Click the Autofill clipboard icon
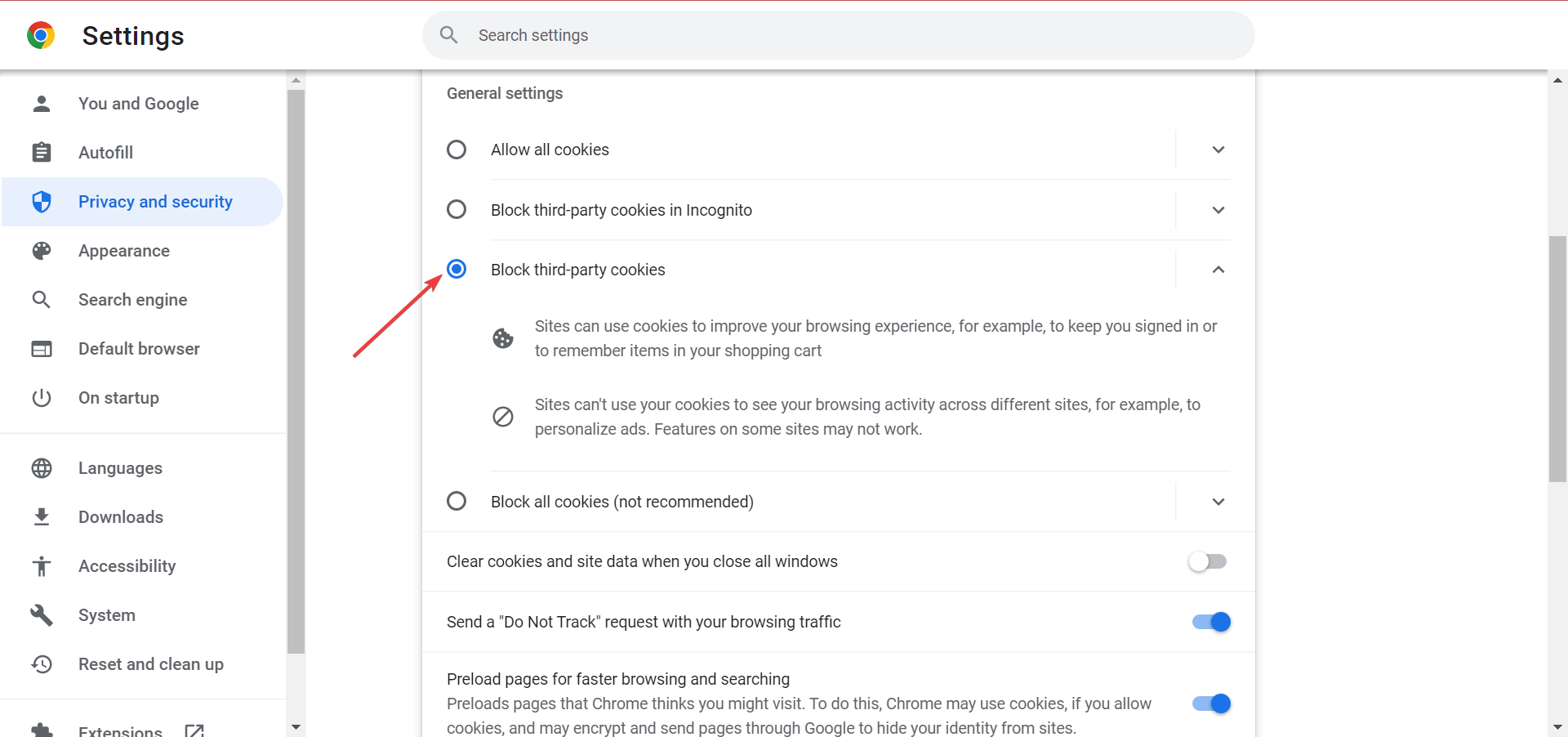The image size is (1568, 737). tap(42, 153)
